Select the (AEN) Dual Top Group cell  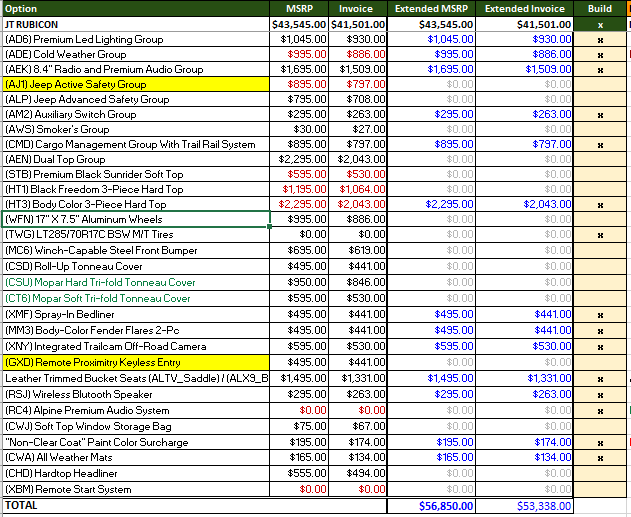pos(136,159)
